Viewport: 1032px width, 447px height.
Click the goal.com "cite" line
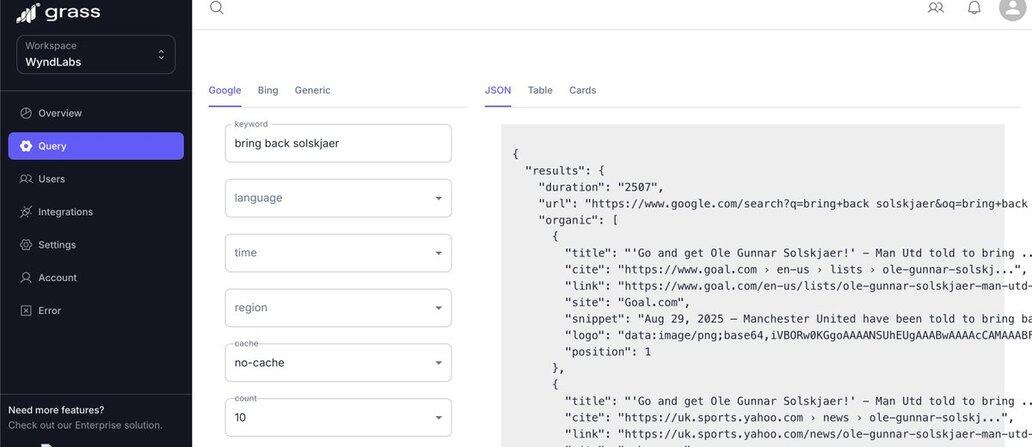coord(796,269)
